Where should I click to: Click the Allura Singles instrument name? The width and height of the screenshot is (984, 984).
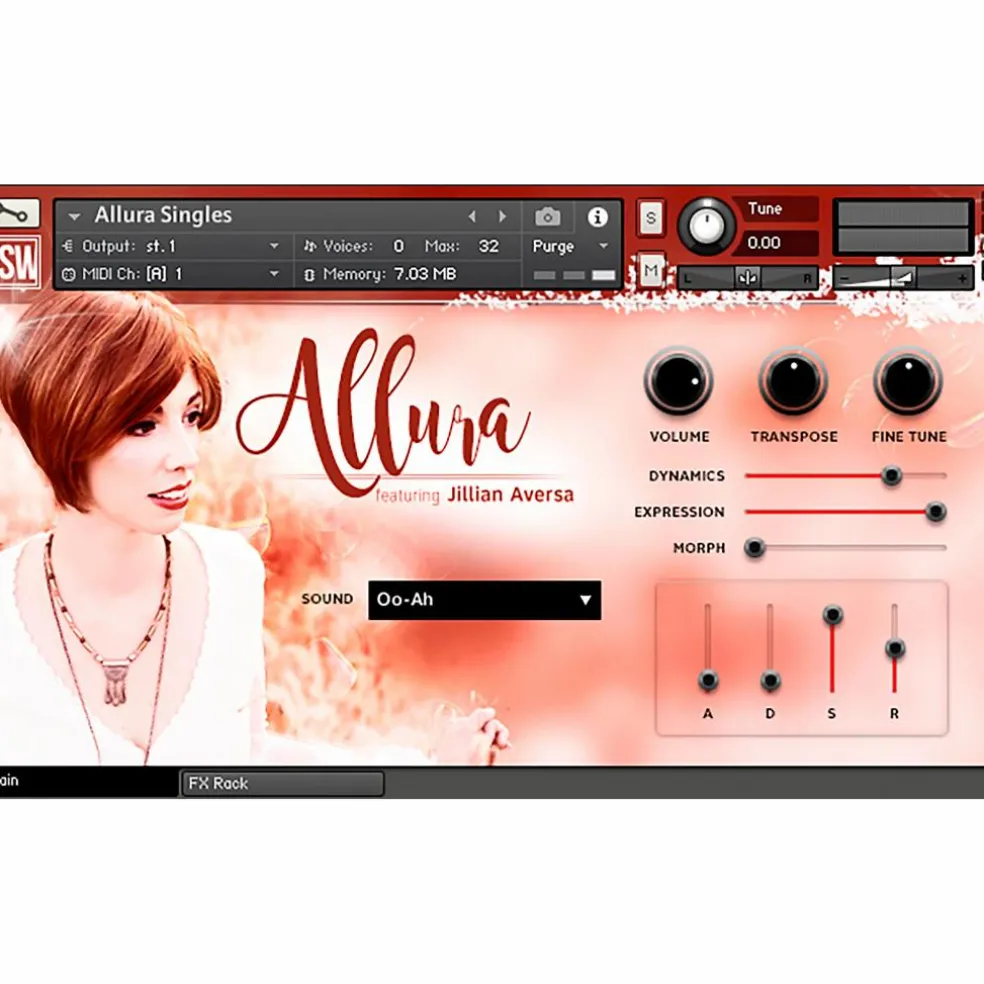click(x=163, y=215)
